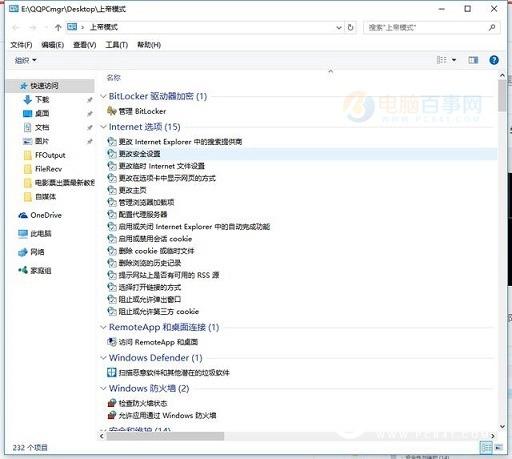Open 删除 cookie 或临时文件
This screenshot has height=459, width=512.
click(x=156, y=251)
